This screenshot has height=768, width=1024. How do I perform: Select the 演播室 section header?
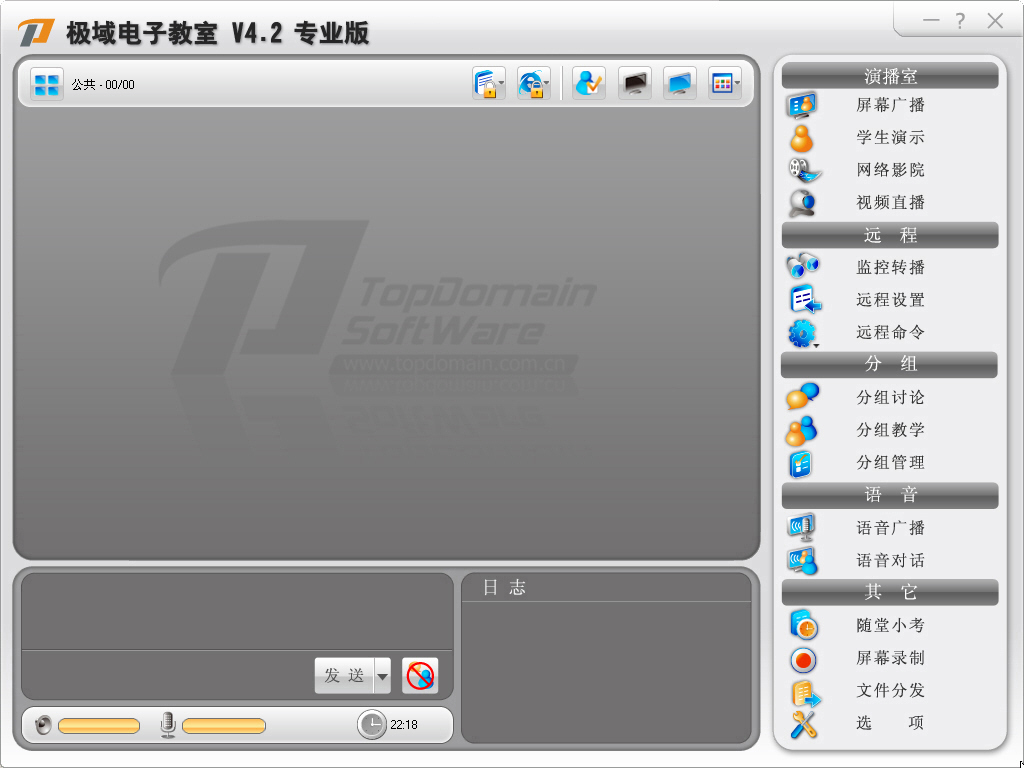pos(889,76)
